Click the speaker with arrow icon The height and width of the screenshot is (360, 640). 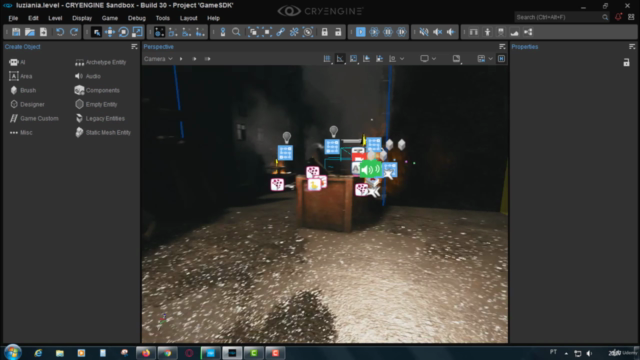click(x=451, y=32)
